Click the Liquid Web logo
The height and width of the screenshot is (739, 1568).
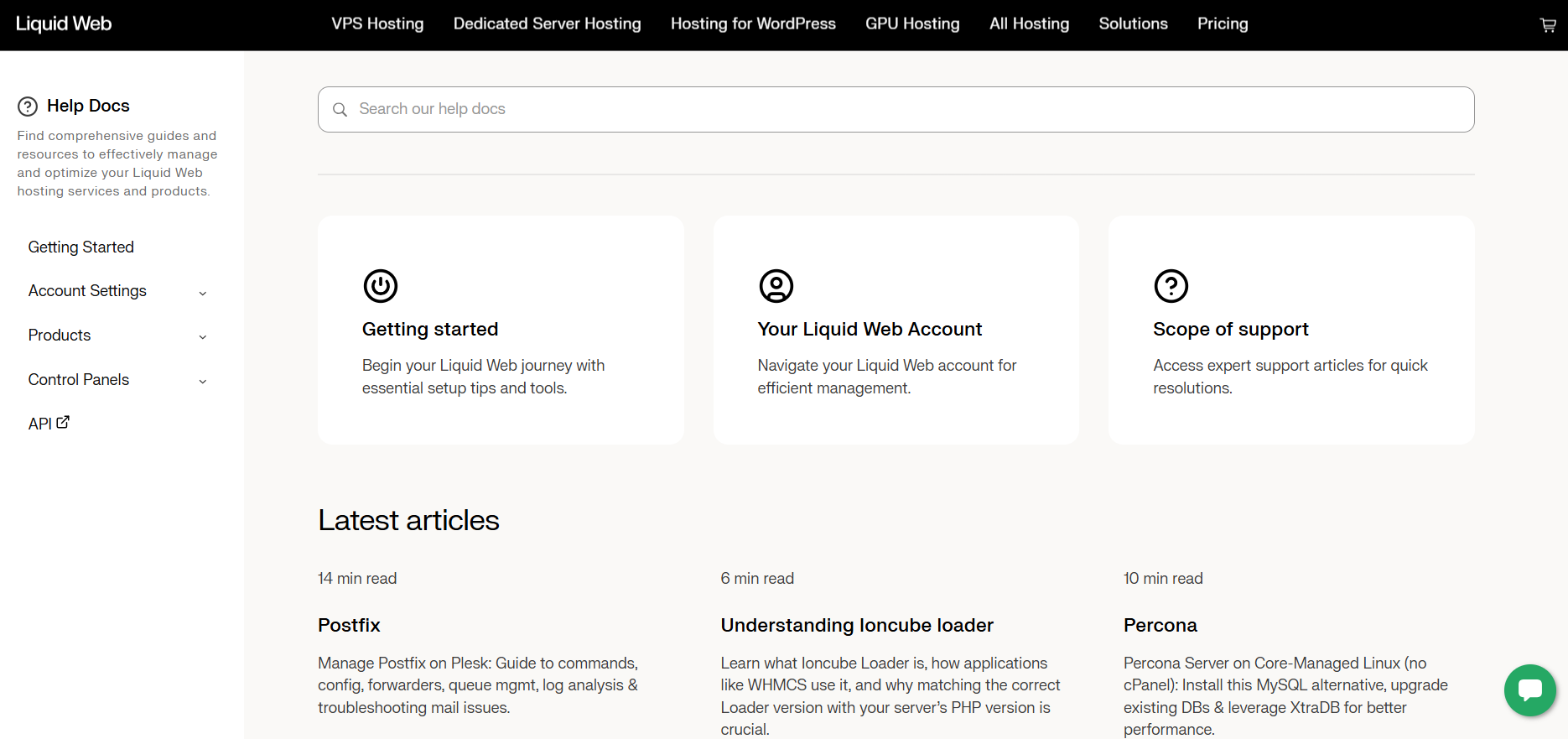64,23
